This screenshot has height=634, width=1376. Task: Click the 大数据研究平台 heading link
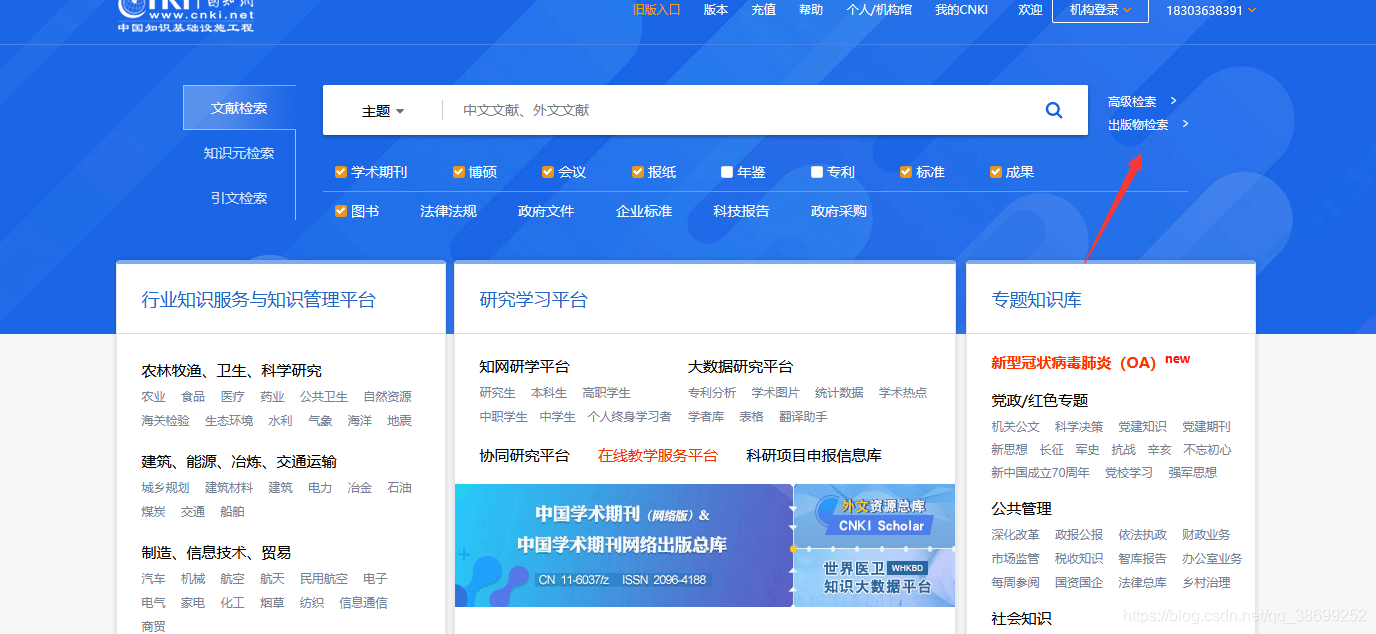pos(740,366)
